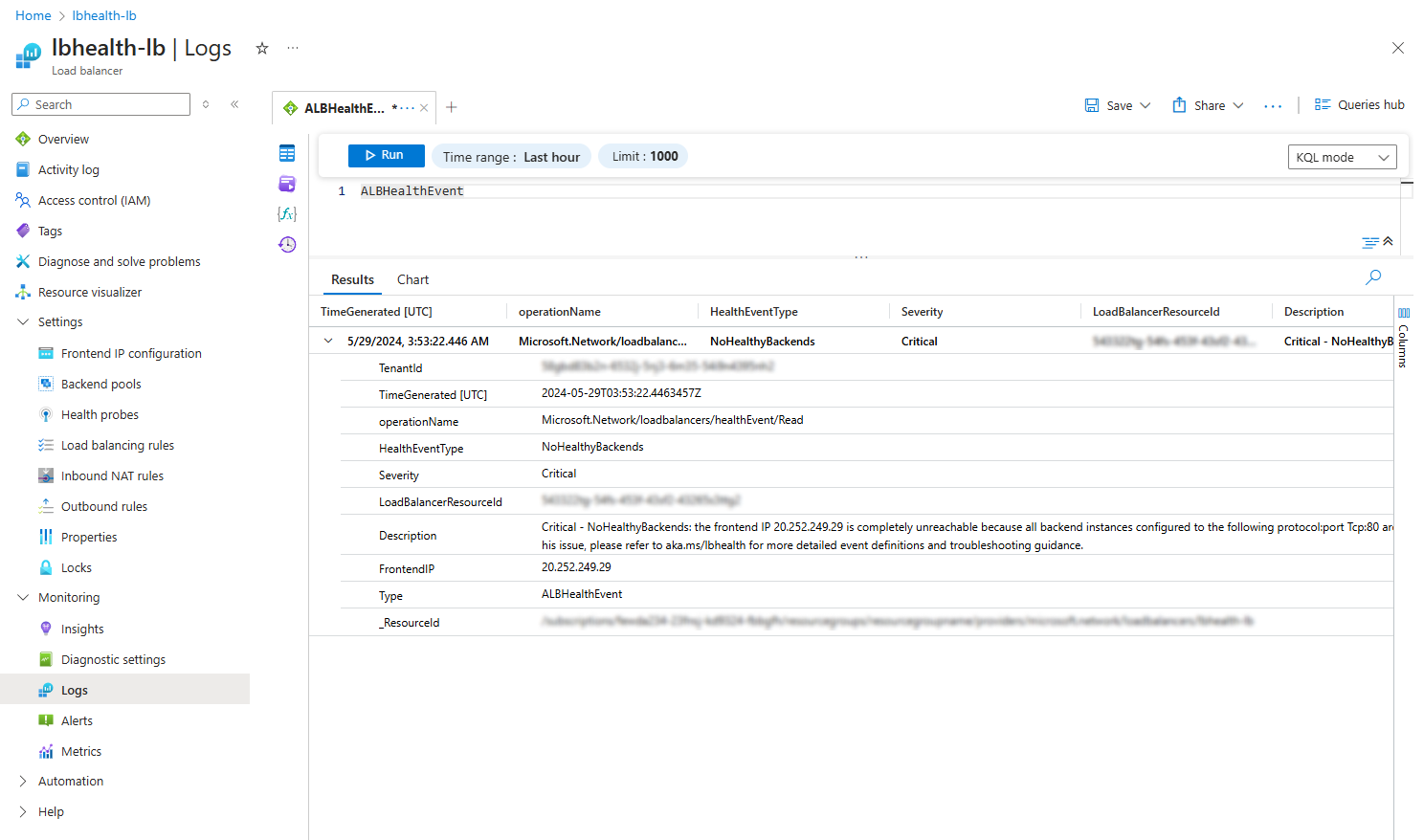Open query tab more options menu
Screen dimensions: 1424x840
(x=408, y=108)
